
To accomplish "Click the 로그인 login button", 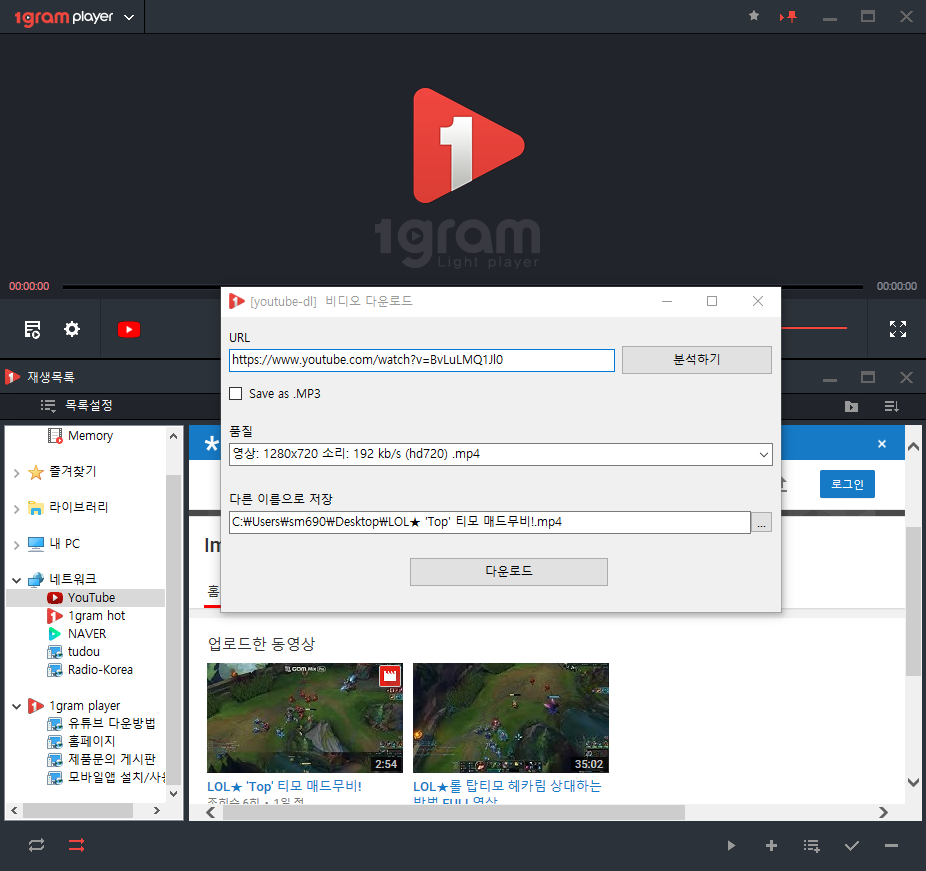I will [847, 484].
